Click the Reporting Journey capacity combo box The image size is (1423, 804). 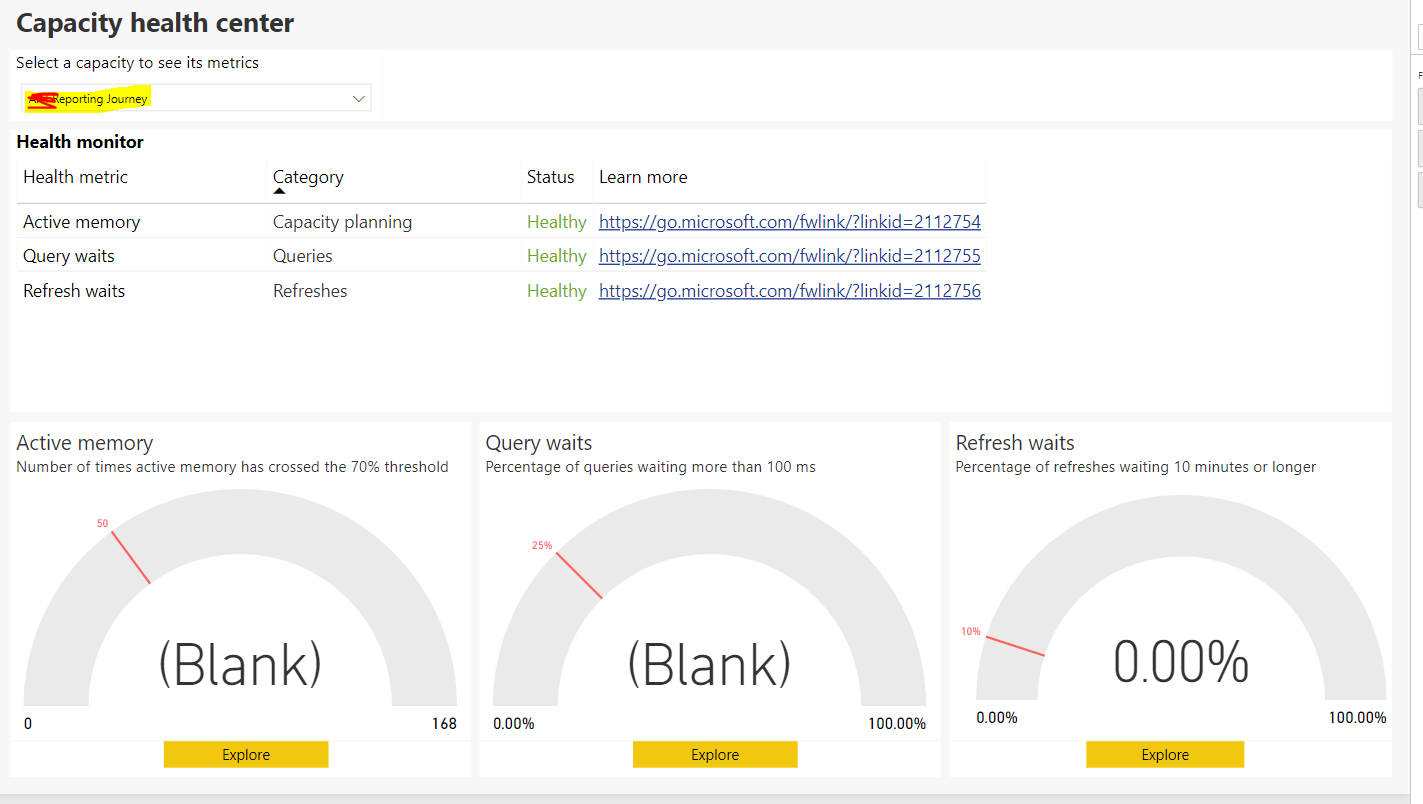[196, 98]
